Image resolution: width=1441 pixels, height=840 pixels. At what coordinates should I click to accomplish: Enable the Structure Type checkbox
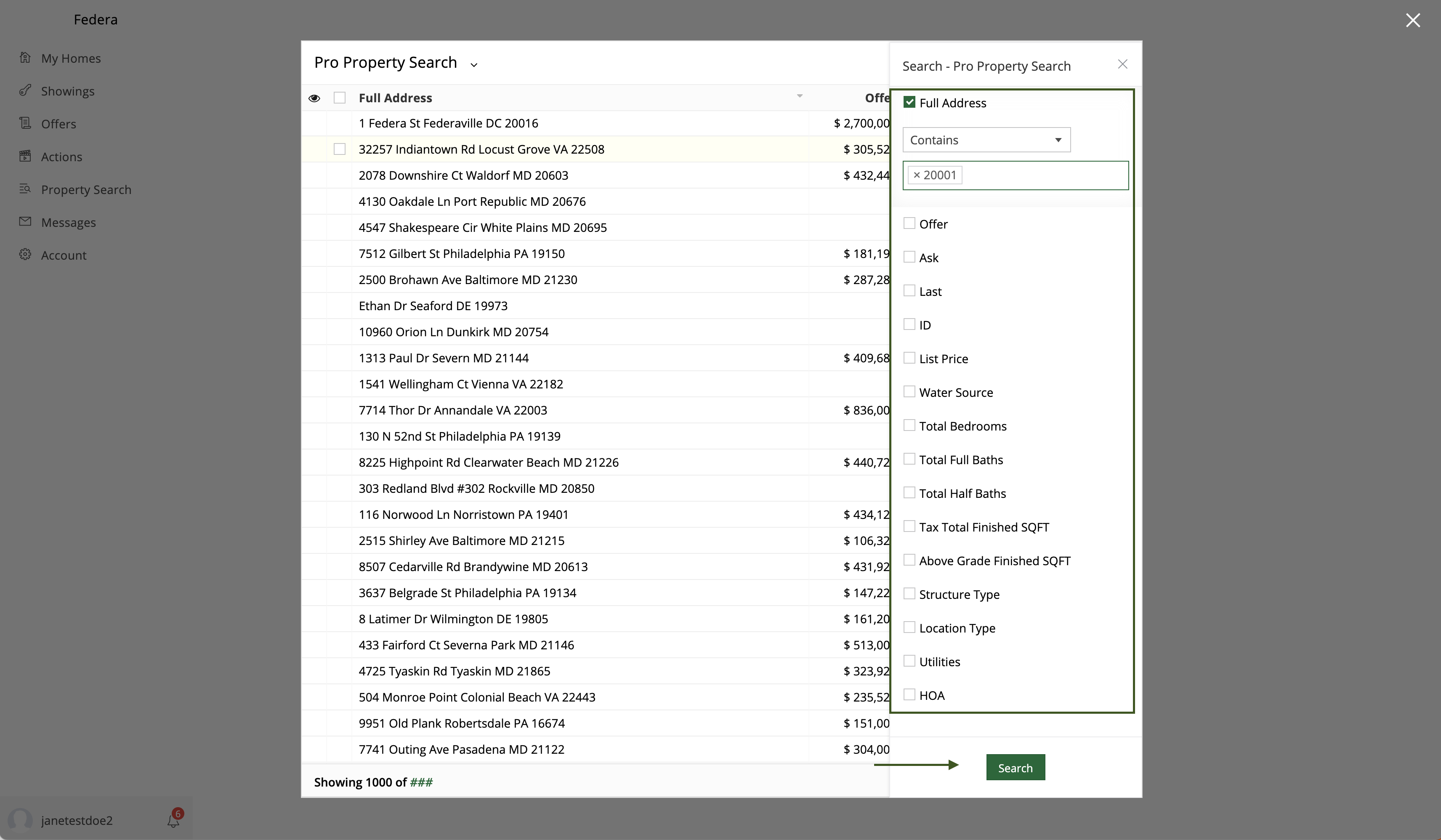909,593
